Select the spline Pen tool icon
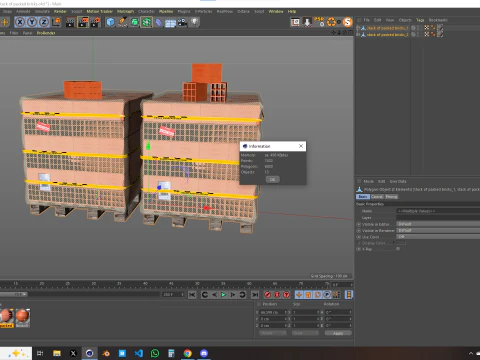Screen dimensions: 480x360 (x=122, y=22)
